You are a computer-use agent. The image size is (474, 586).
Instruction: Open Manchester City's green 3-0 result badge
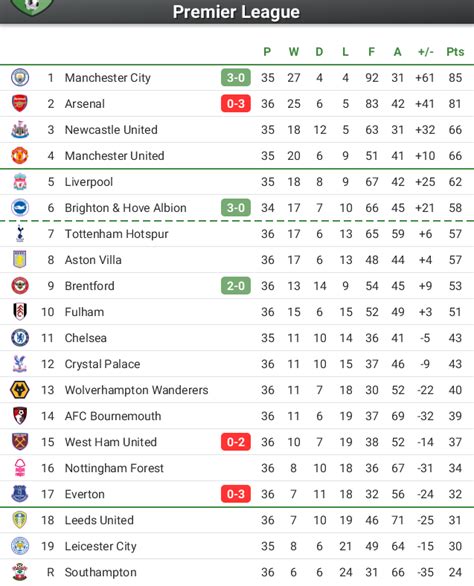(x=236, y=78)
